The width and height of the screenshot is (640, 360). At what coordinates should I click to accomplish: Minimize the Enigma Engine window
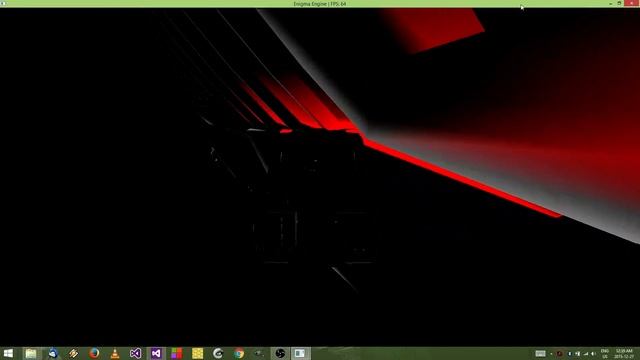610,3
